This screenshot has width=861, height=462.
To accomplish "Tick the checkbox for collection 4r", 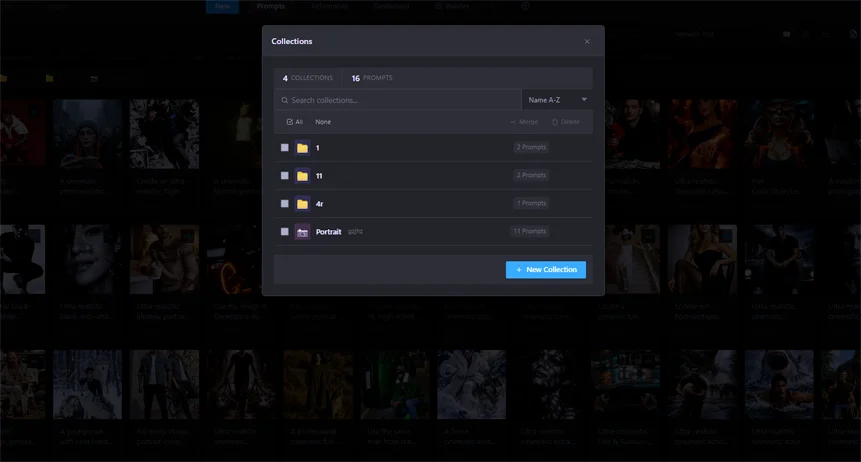I will (x=284, y=203).
